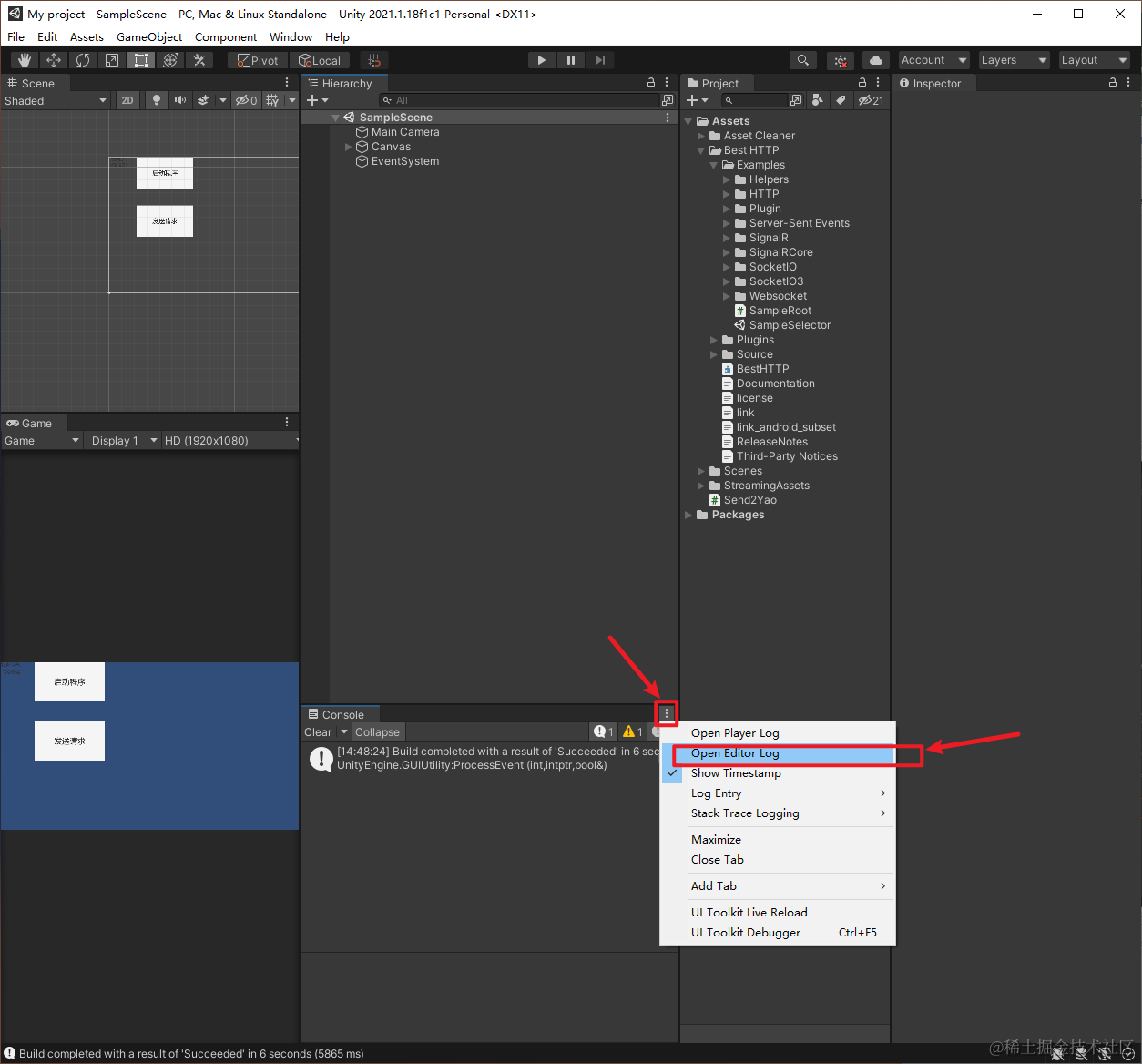The image size is (1142, 1064).
Task: Open the GameObject menu
Action: pos(149,37)
